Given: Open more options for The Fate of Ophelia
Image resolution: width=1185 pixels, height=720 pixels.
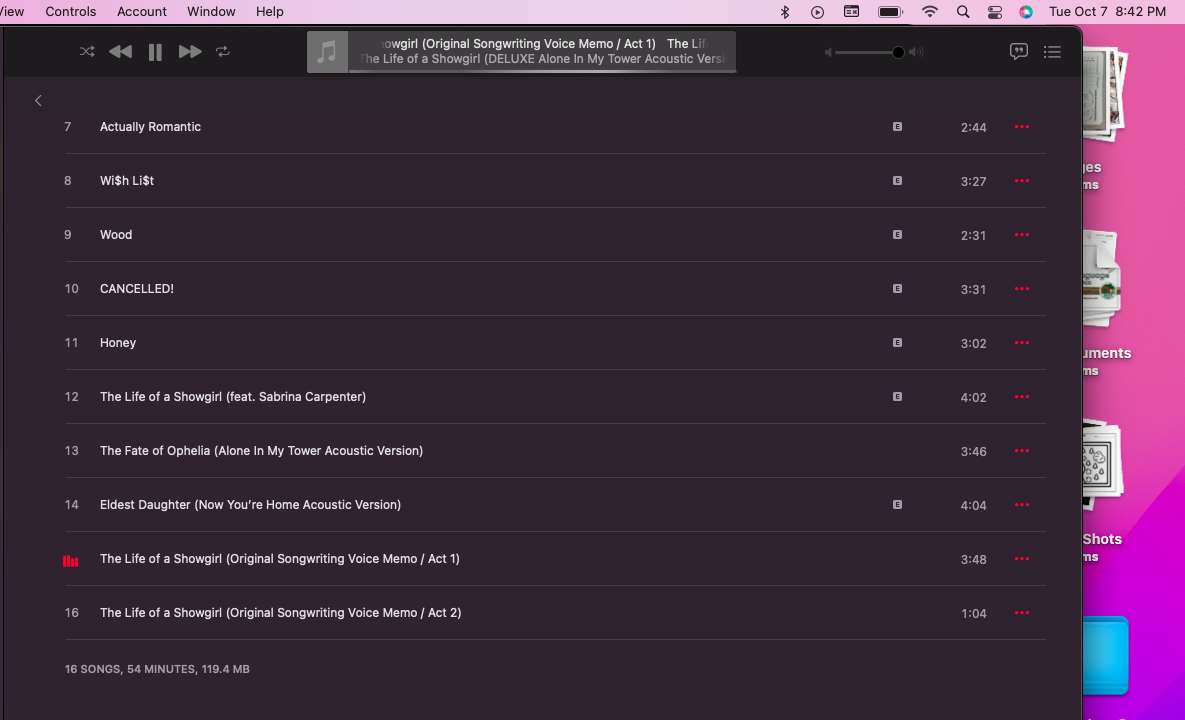Looking at the screenshot, I should 1022,451.
